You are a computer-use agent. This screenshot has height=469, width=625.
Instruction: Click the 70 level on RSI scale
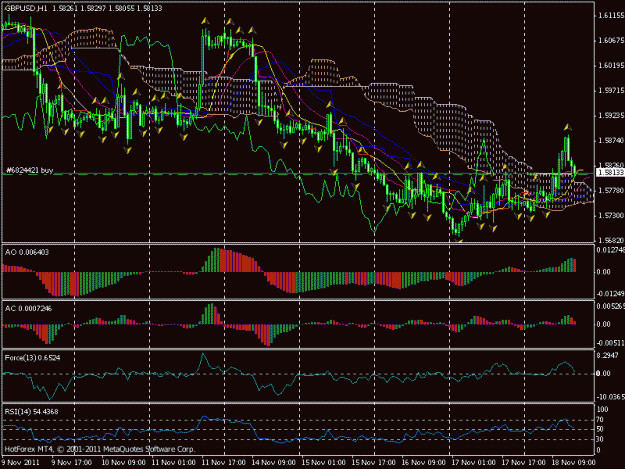click(x=600, y=420)
